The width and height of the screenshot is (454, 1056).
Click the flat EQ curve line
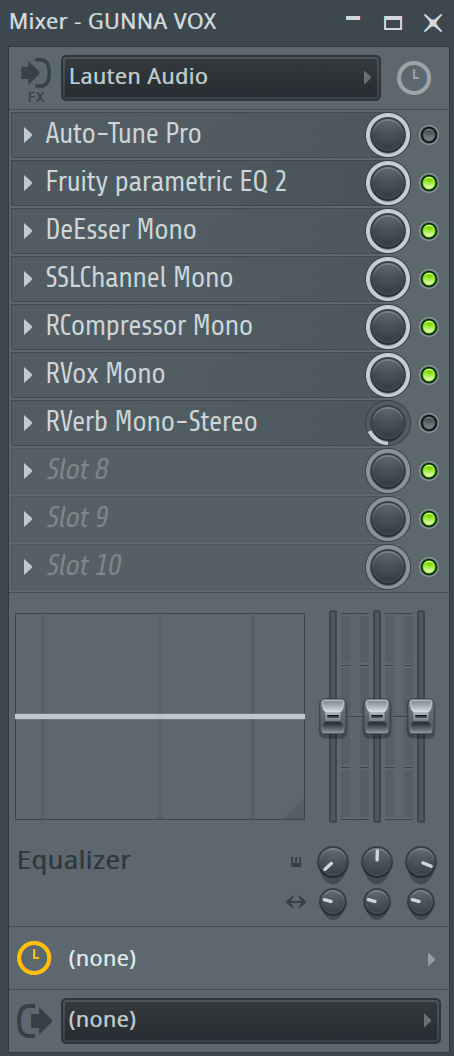[x=160, y=717]
